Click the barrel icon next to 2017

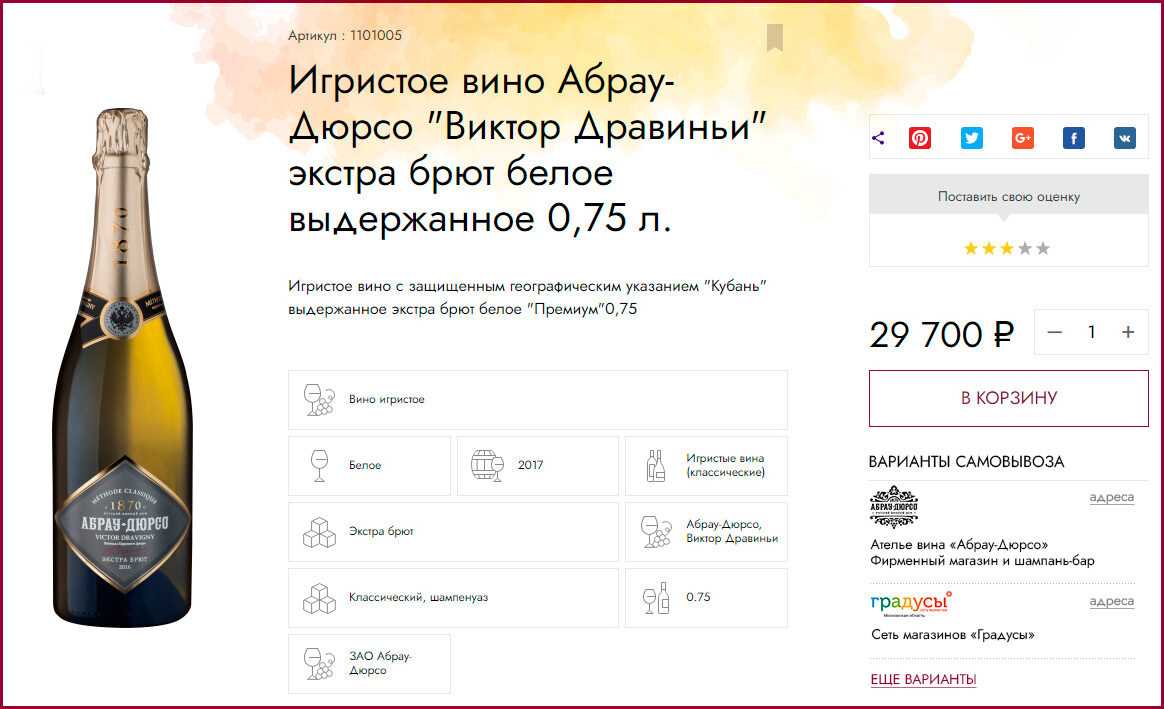[x=487, y=466]
